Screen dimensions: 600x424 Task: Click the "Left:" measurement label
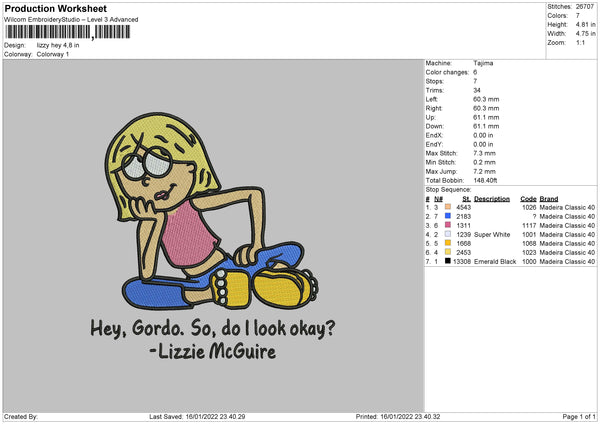432,99
